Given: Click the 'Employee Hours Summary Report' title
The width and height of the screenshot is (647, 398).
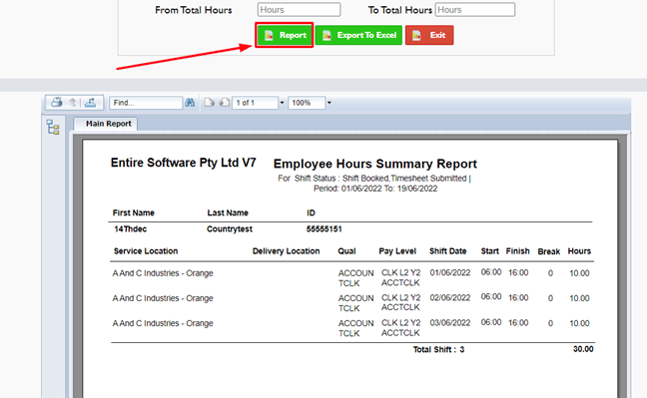Looking at the screenshot, I should tap(375, 164).
